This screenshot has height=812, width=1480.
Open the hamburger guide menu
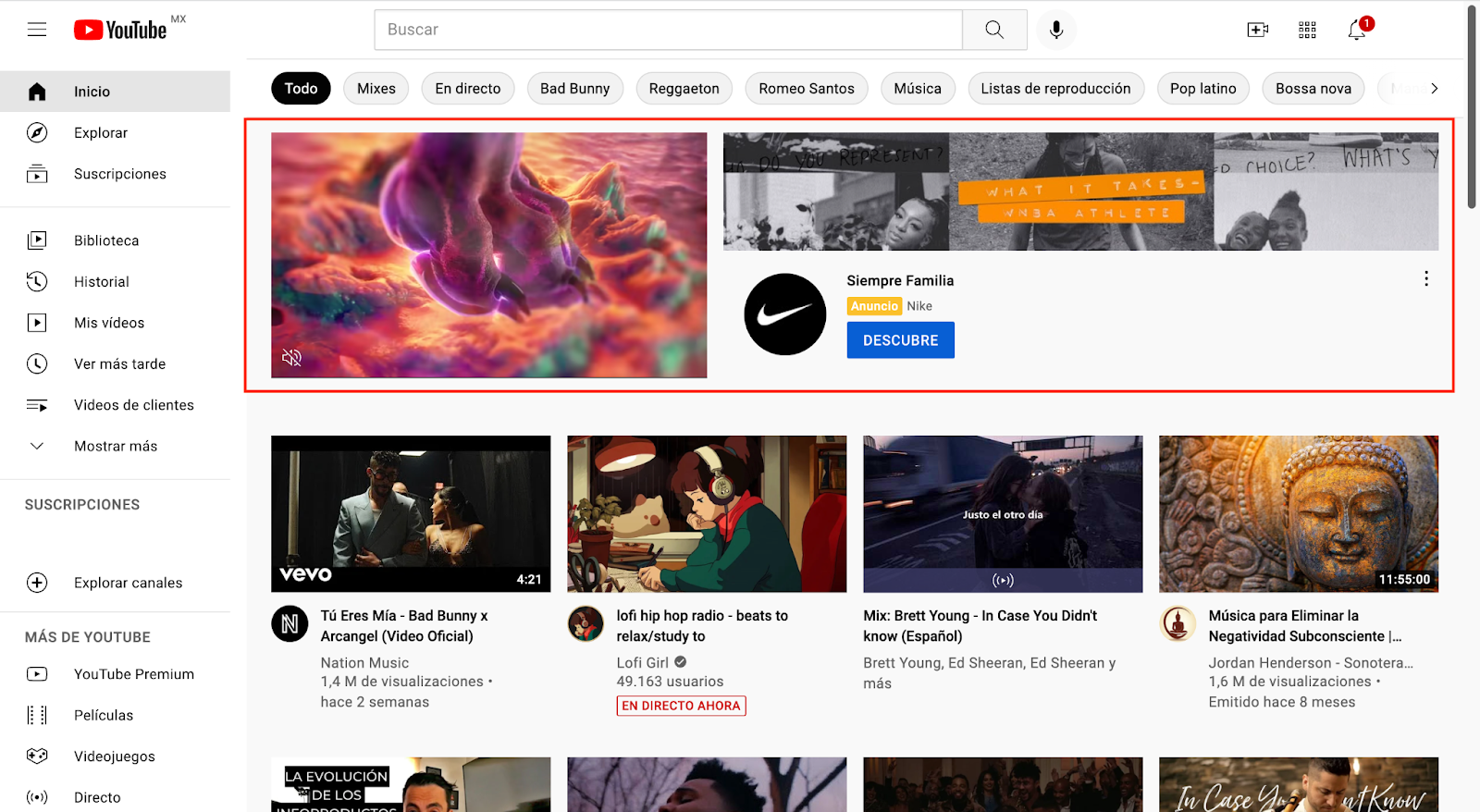(x=37, y=30)
